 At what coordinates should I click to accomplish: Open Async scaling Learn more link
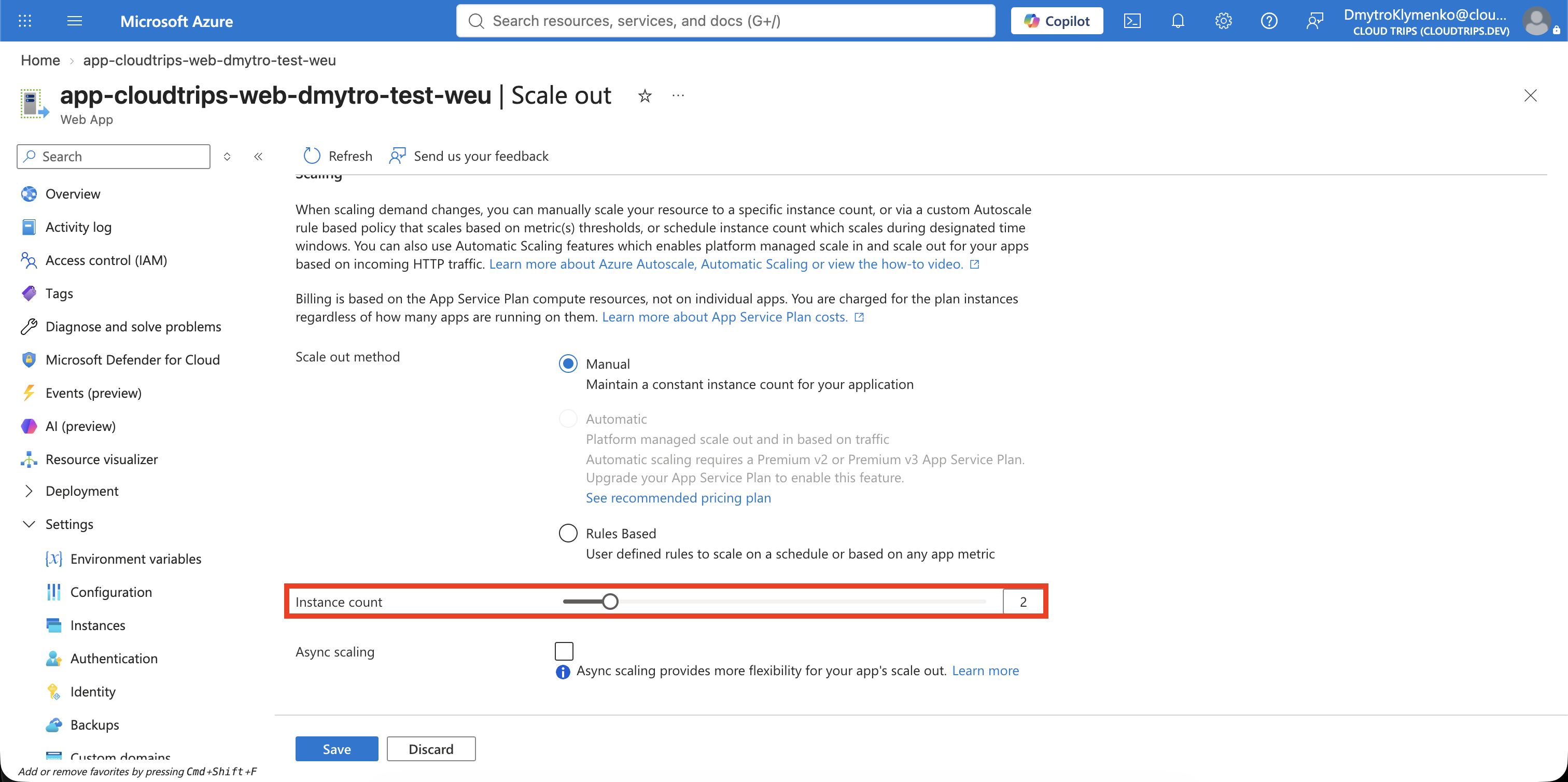pyautogui.click(x=985, y=670)
